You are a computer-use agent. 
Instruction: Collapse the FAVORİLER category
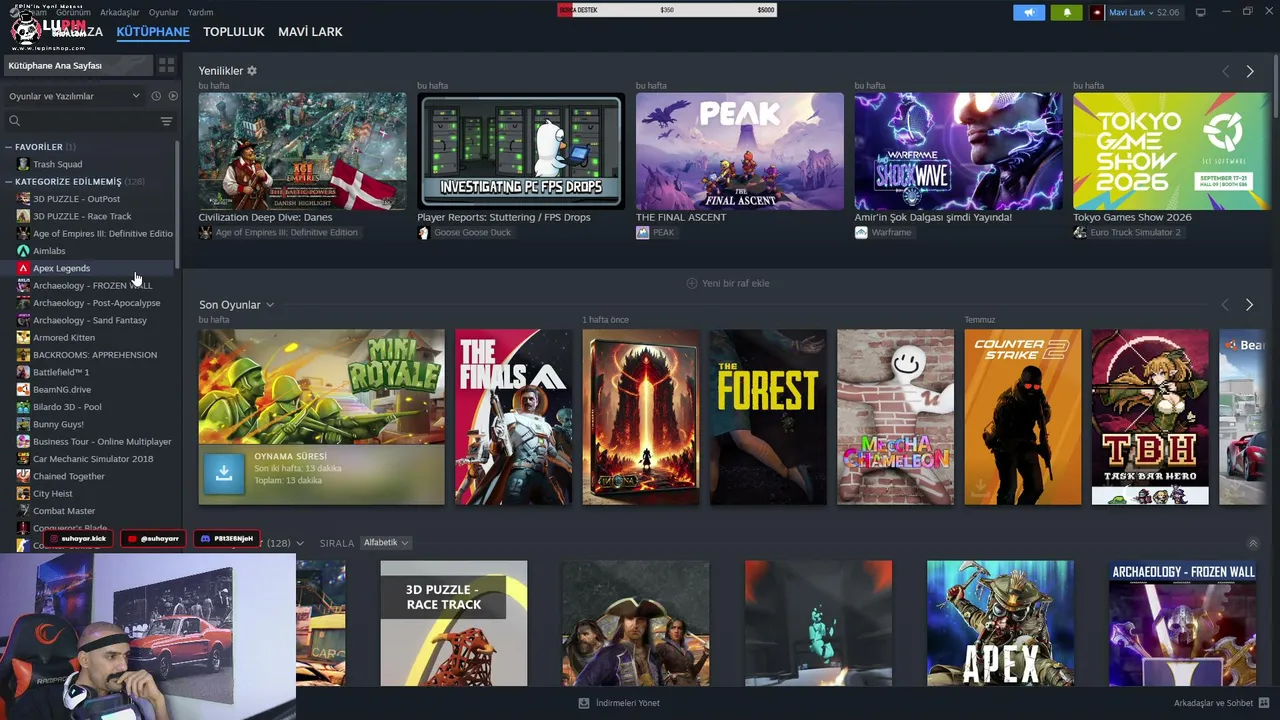click(x=9, y=147)
